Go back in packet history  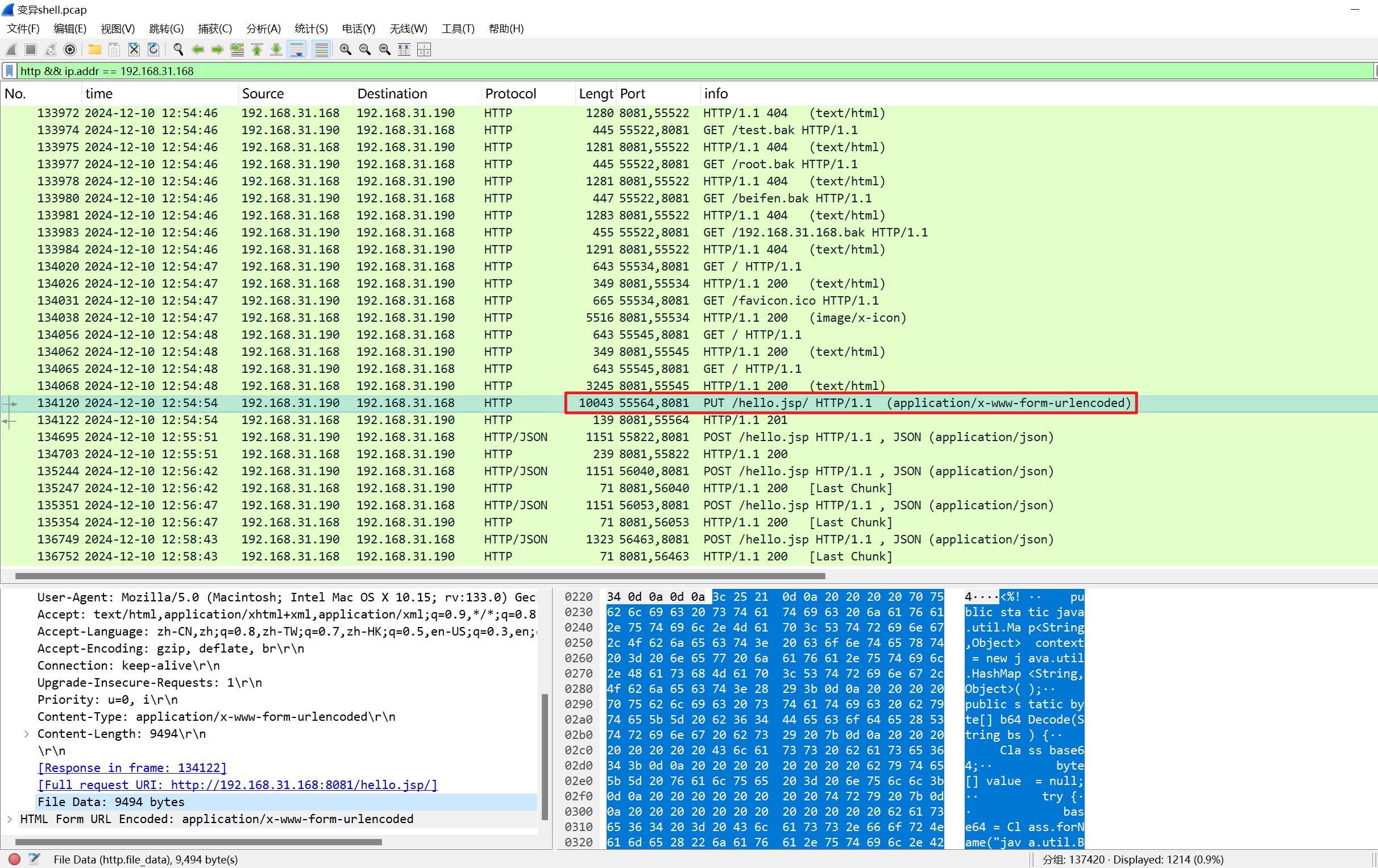pos(198,50)
